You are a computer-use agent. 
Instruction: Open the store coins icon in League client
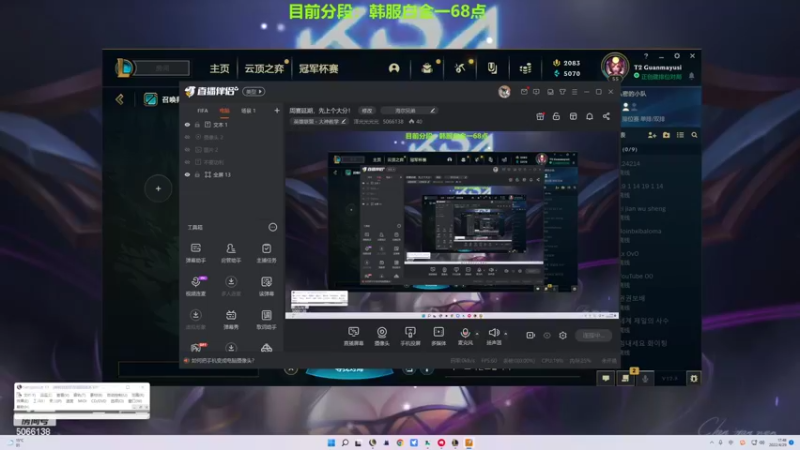tap(525, 68)
